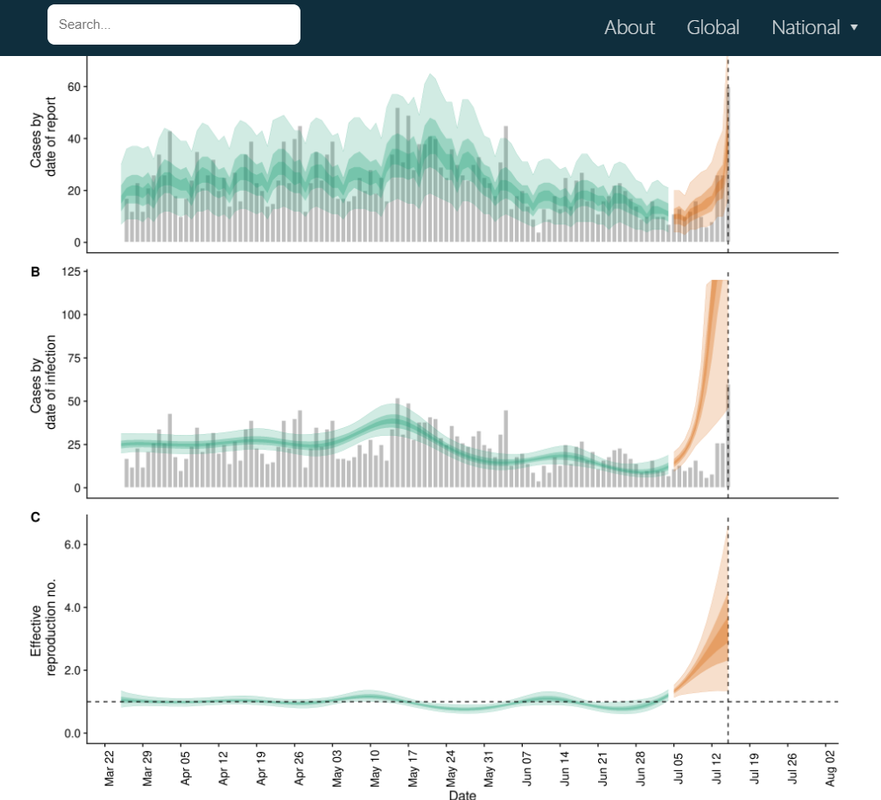Click the 6.0 tick on the reproduction chart
Image resolution: width=881 pixels, height=800 pixels.
73,544
